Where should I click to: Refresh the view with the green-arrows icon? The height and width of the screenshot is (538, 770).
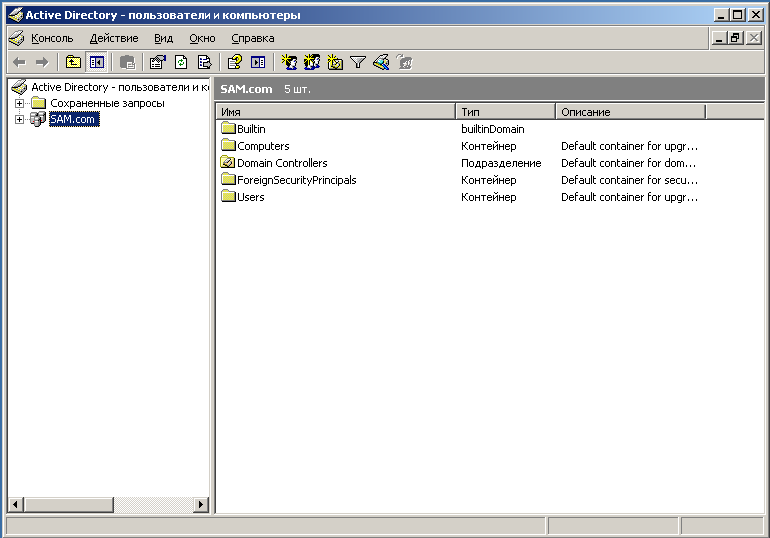(181, 62)
